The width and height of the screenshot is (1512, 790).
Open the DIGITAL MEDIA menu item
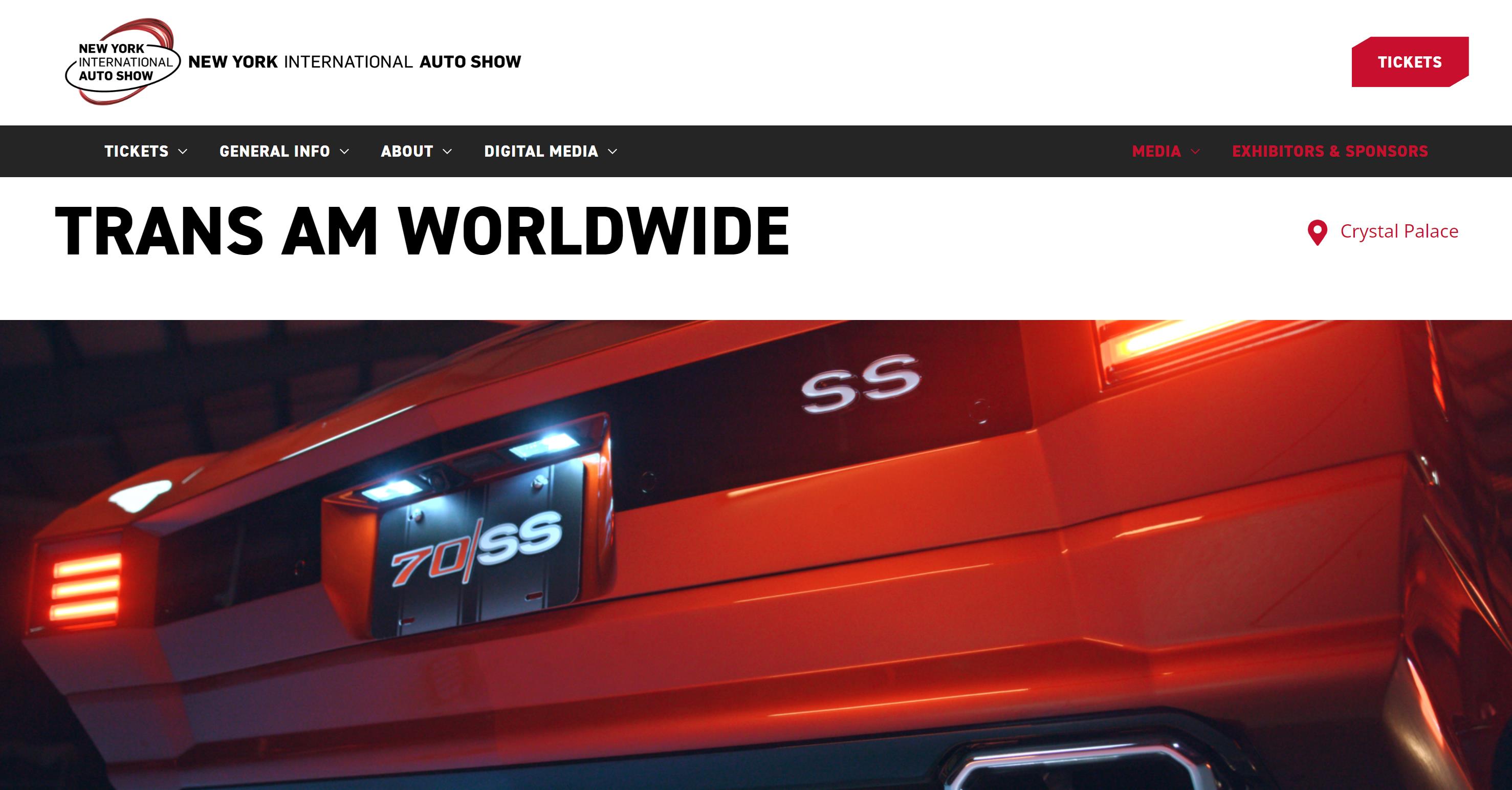(541, 152)
